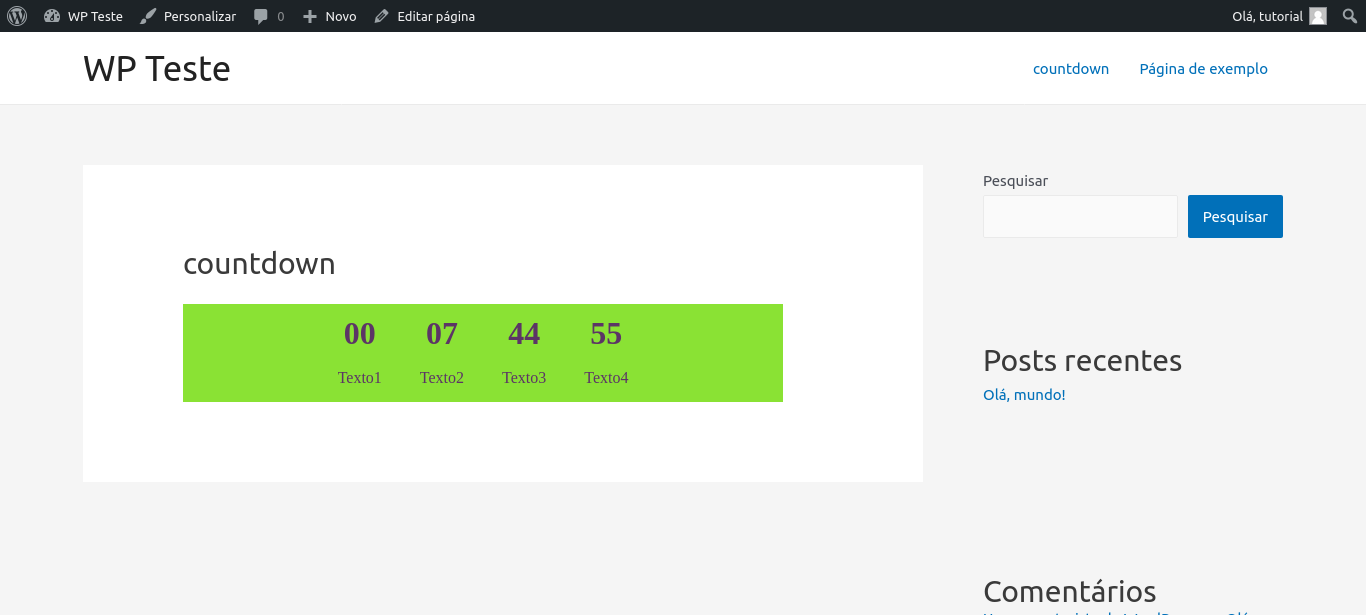Image resolution: width=1366 pixels, height=615 pixels.
Task: Select the countdown navigation menu item
Action: coord(1071,68)
